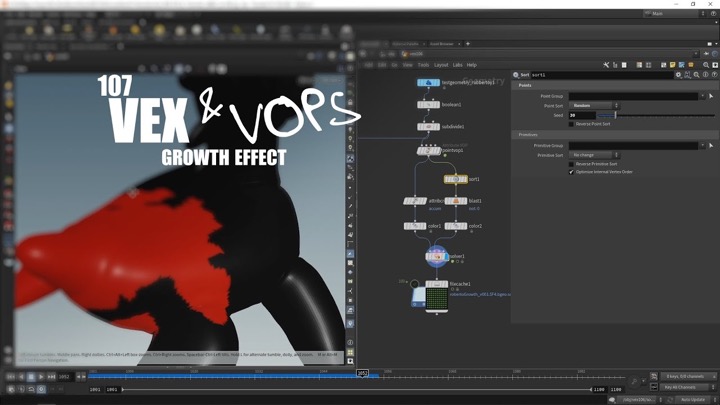Open the View menu in network editor
This screenshot has height=405, width=720.
coord(408,65)
